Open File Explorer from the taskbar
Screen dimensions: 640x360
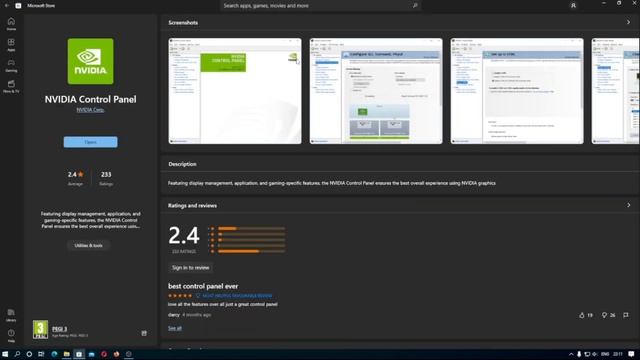[x=67, y=354]
